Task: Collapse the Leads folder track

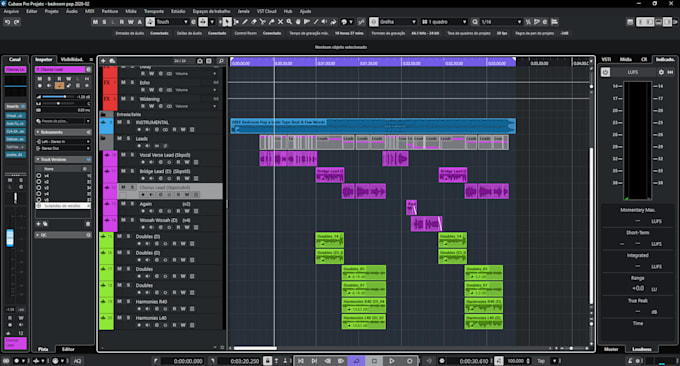Action: point(104,138)
